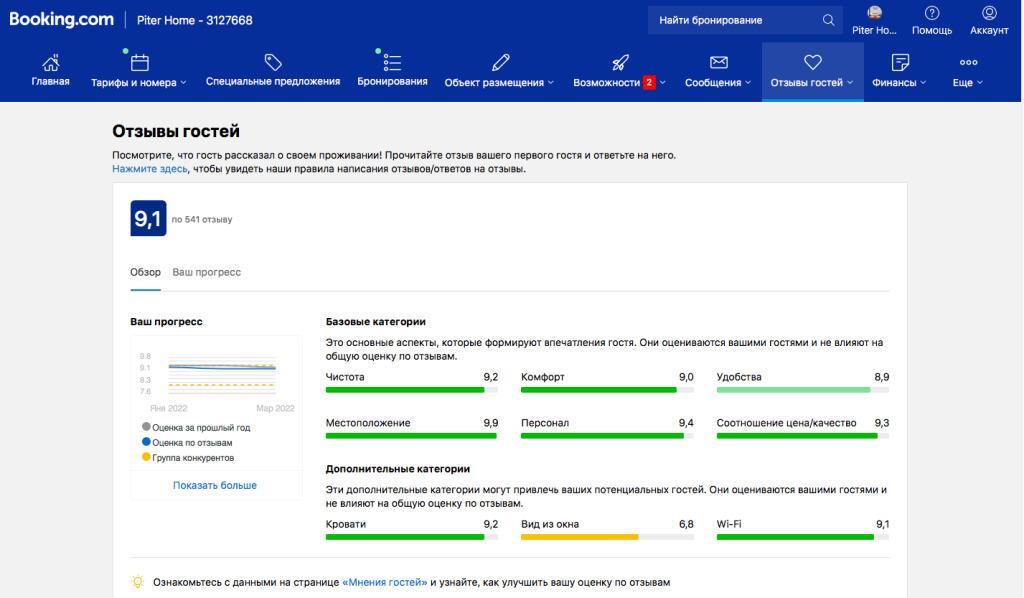Open Сообщения envelope icon
This screenshot has height=598, width=1024.
[718, 62]
